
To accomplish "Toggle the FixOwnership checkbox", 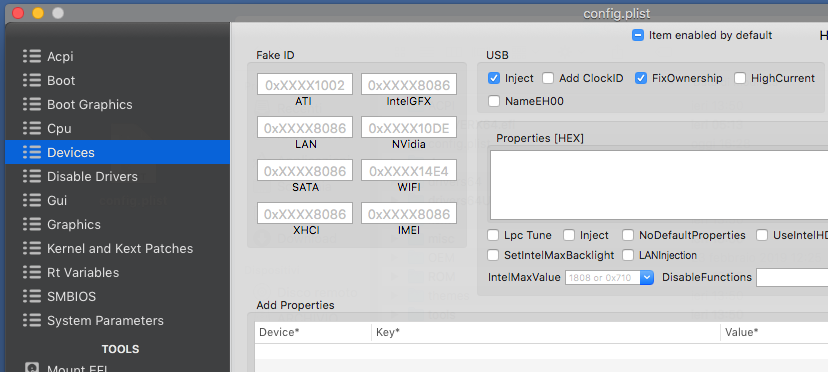I will click(641, 78).
